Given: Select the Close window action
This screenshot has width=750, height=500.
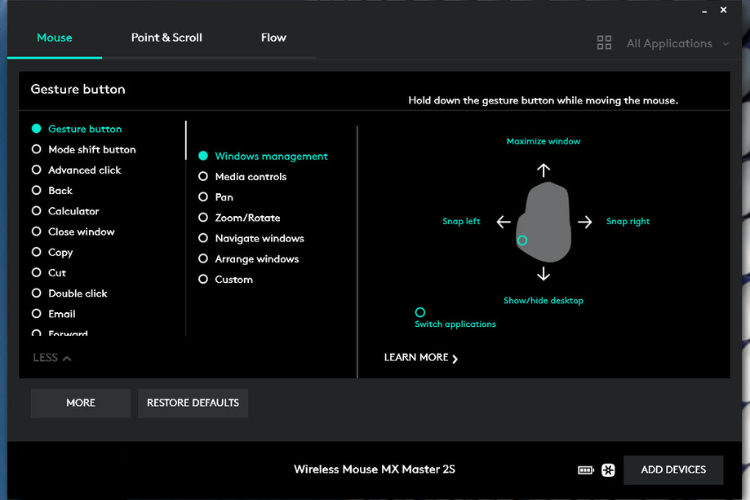Looking at the screenshot, I should [73, 232].
